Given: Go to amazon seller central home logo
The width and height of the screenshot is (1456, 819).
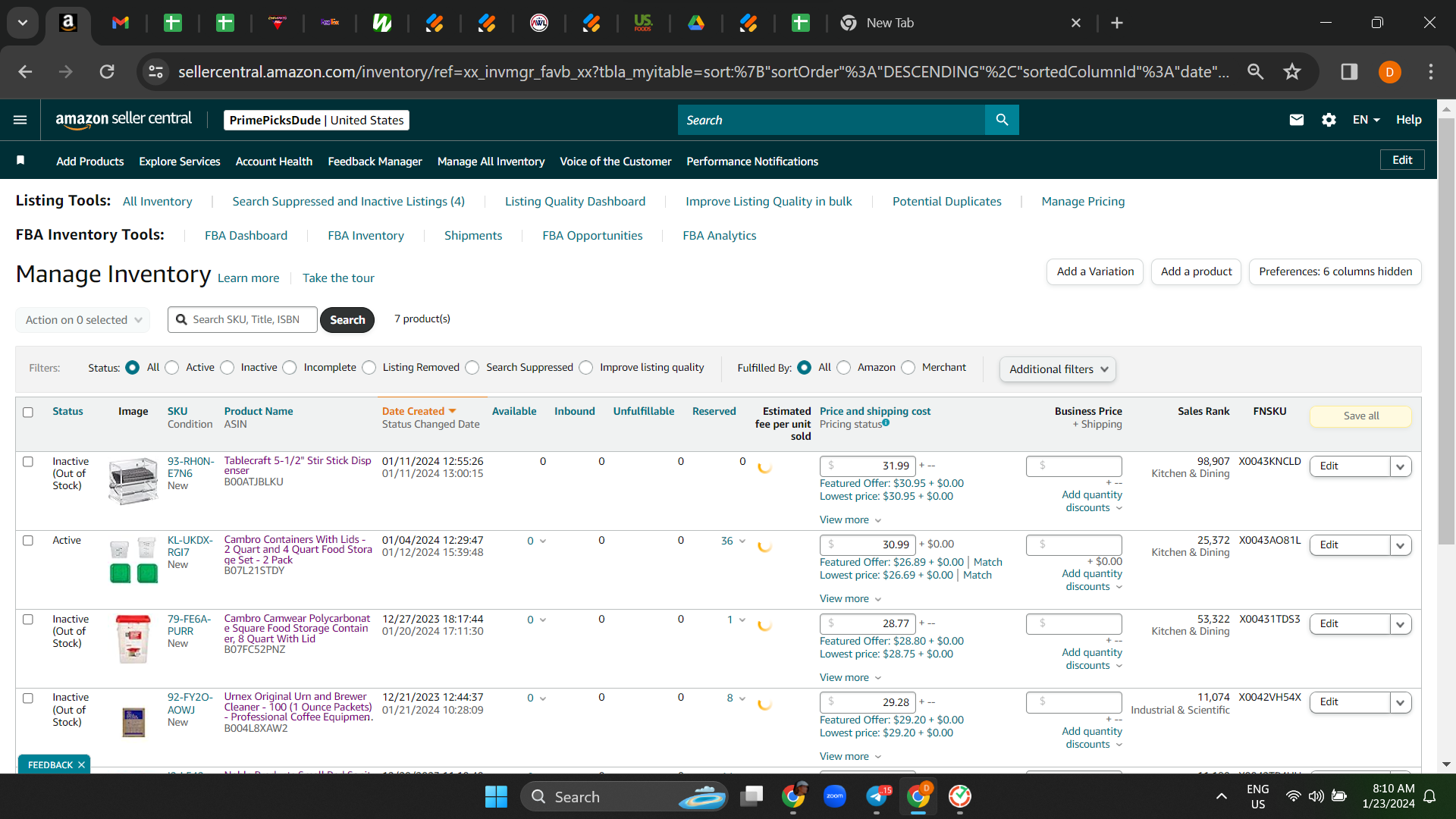Looking at the screenshot, I should pos(124,120).
